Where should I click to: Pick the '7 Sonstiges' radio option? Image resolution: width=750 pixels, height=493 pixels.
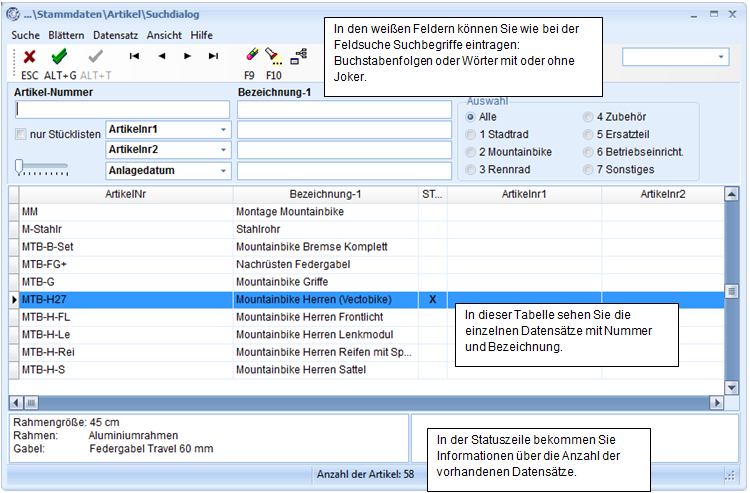588,169
